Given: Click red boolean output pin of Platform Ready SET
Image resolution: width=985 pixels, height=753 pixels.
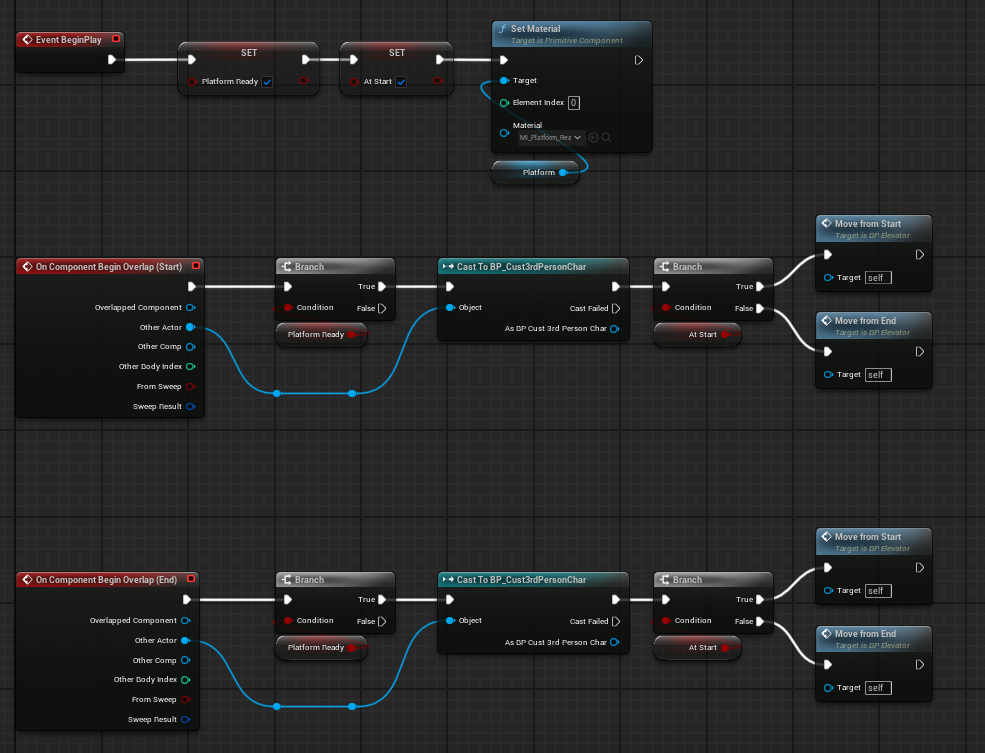Looking at the screenshot, I should [304, 81].
